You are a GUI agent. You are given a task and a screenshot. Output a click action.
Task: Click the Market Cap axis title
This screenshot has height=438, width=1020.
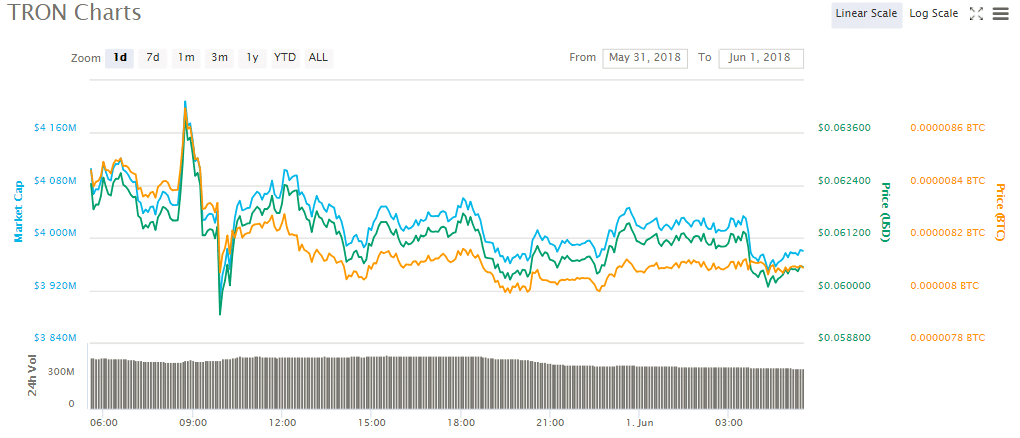coord(19,212)
